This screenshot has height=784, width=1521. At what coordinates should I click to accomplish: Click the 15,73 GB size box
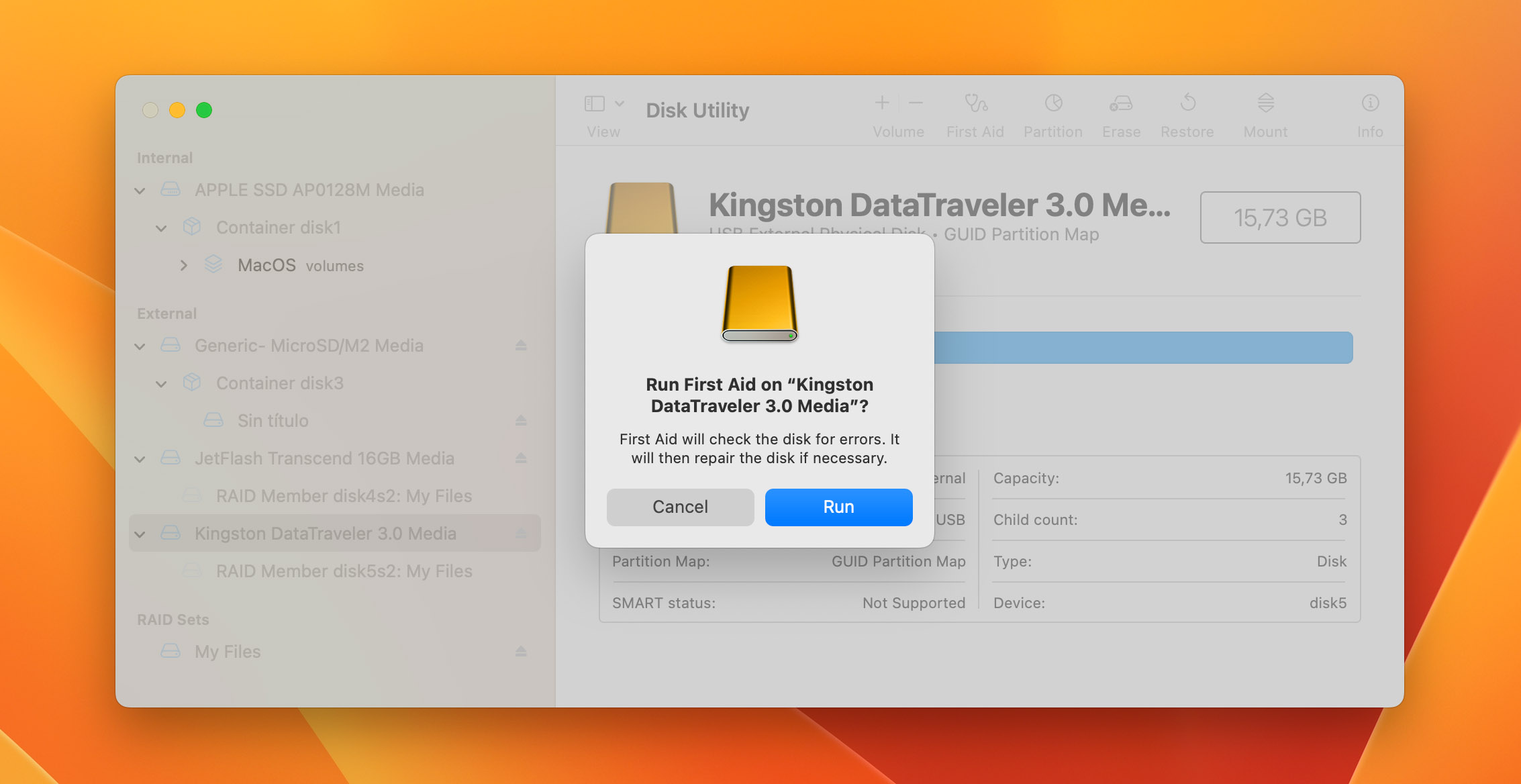(x=1280, y=217)
